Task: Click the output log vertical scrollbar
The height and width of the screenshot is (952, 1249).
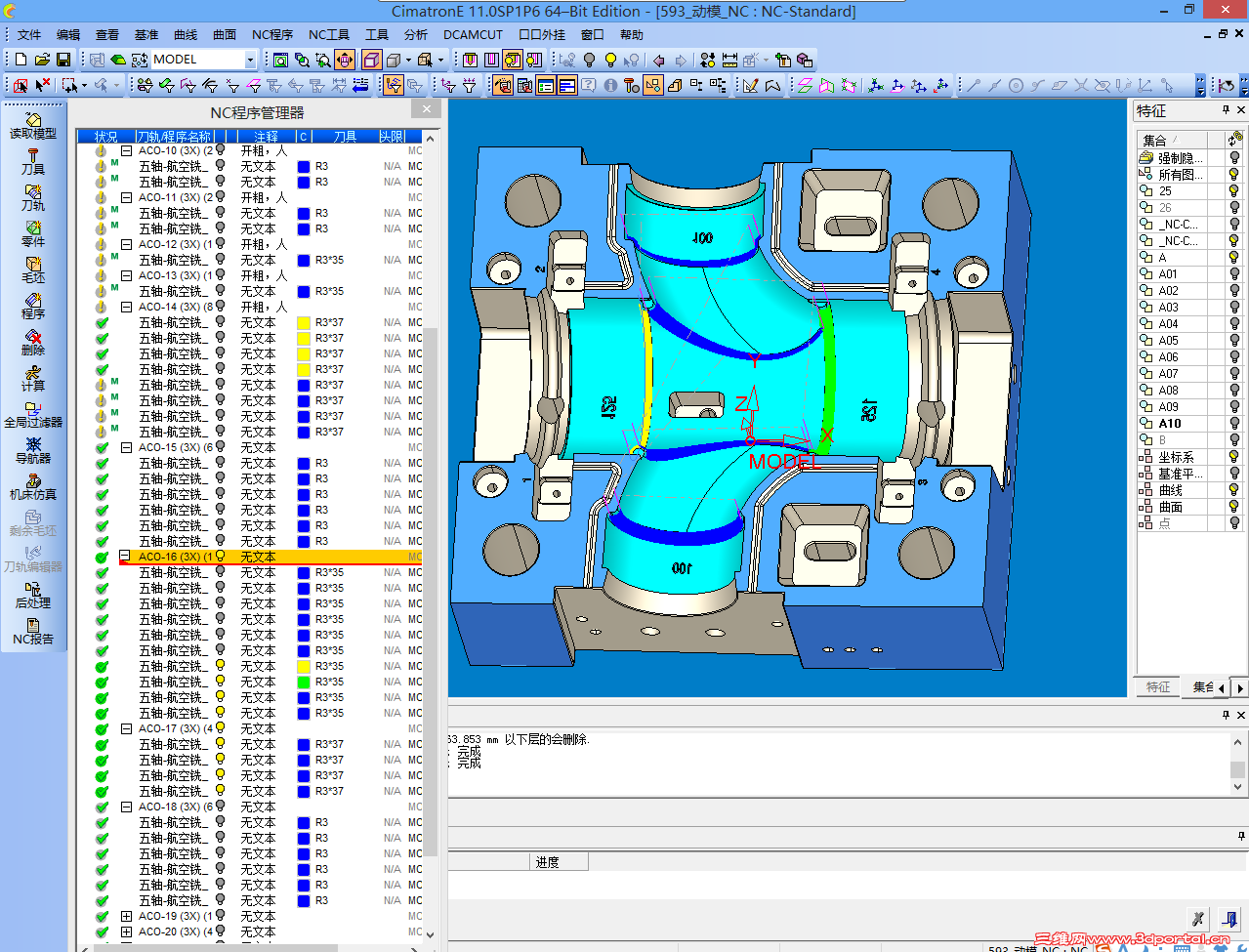Action: point(1237,763)
